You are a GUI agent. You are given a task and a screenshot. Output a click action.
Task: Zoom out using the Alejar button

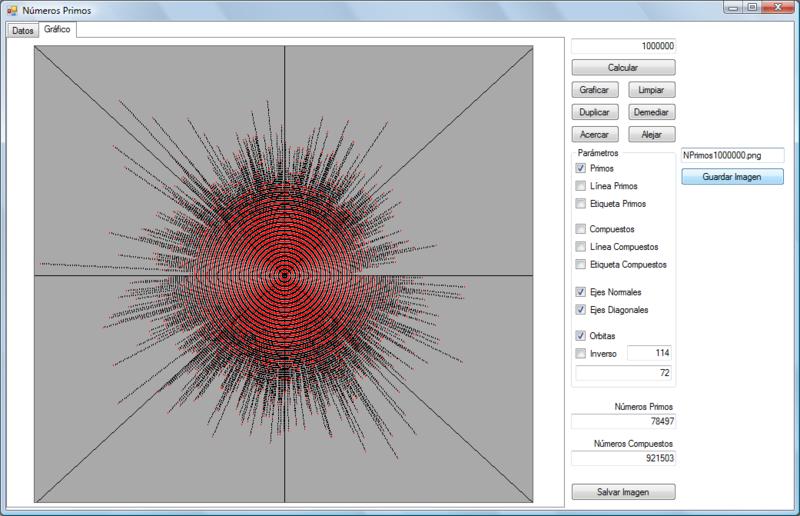click(651, 134)
